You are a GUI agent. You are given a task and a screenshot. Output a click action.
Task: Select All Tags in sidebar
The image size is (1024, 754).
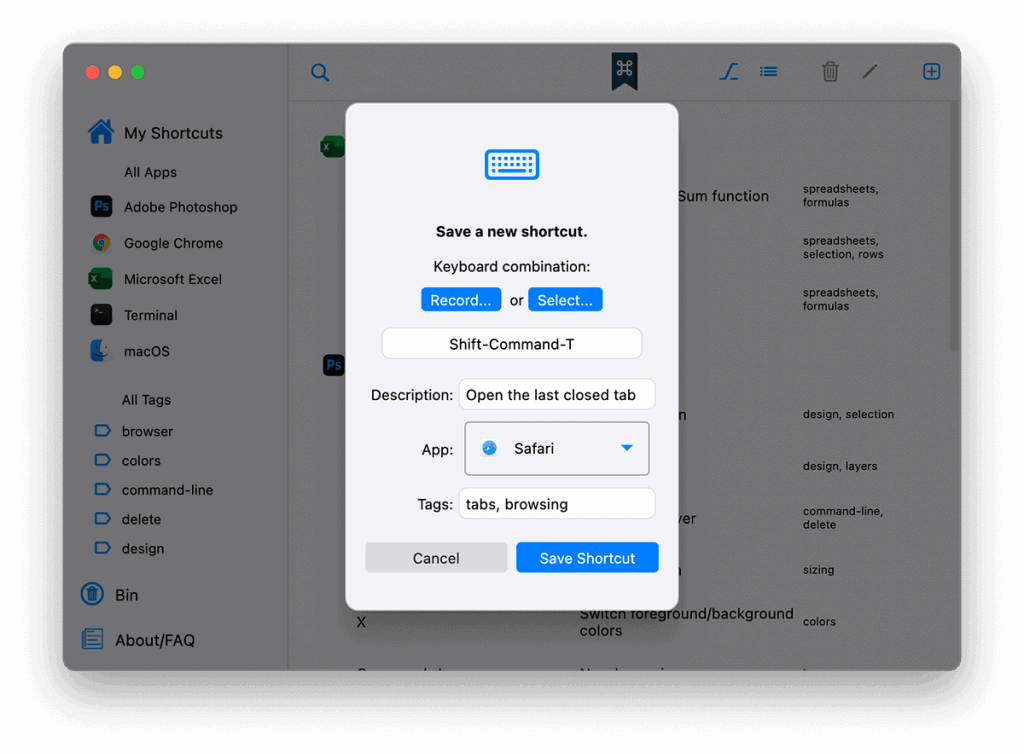coord(146,400)
